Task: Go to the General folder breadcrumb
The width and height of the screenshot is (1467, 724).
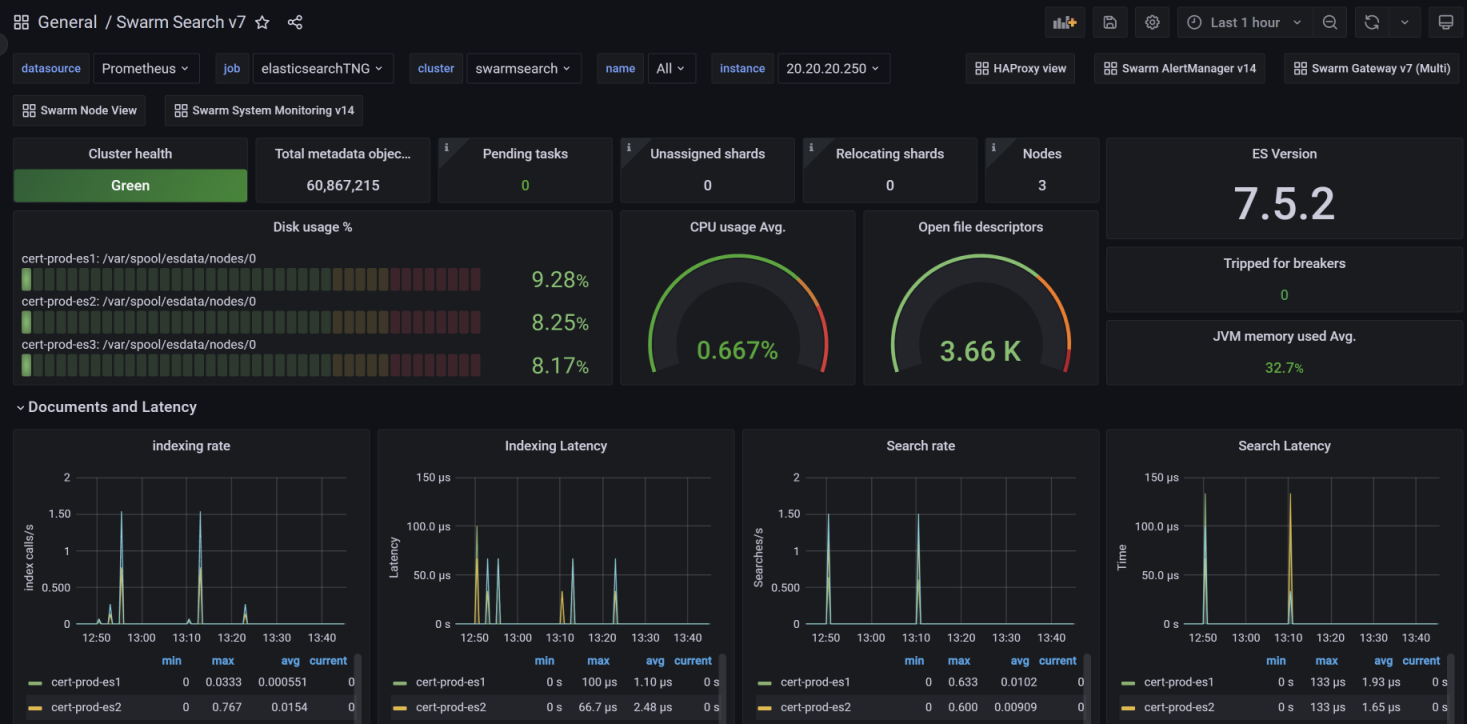Action: (x=68, y=22)
